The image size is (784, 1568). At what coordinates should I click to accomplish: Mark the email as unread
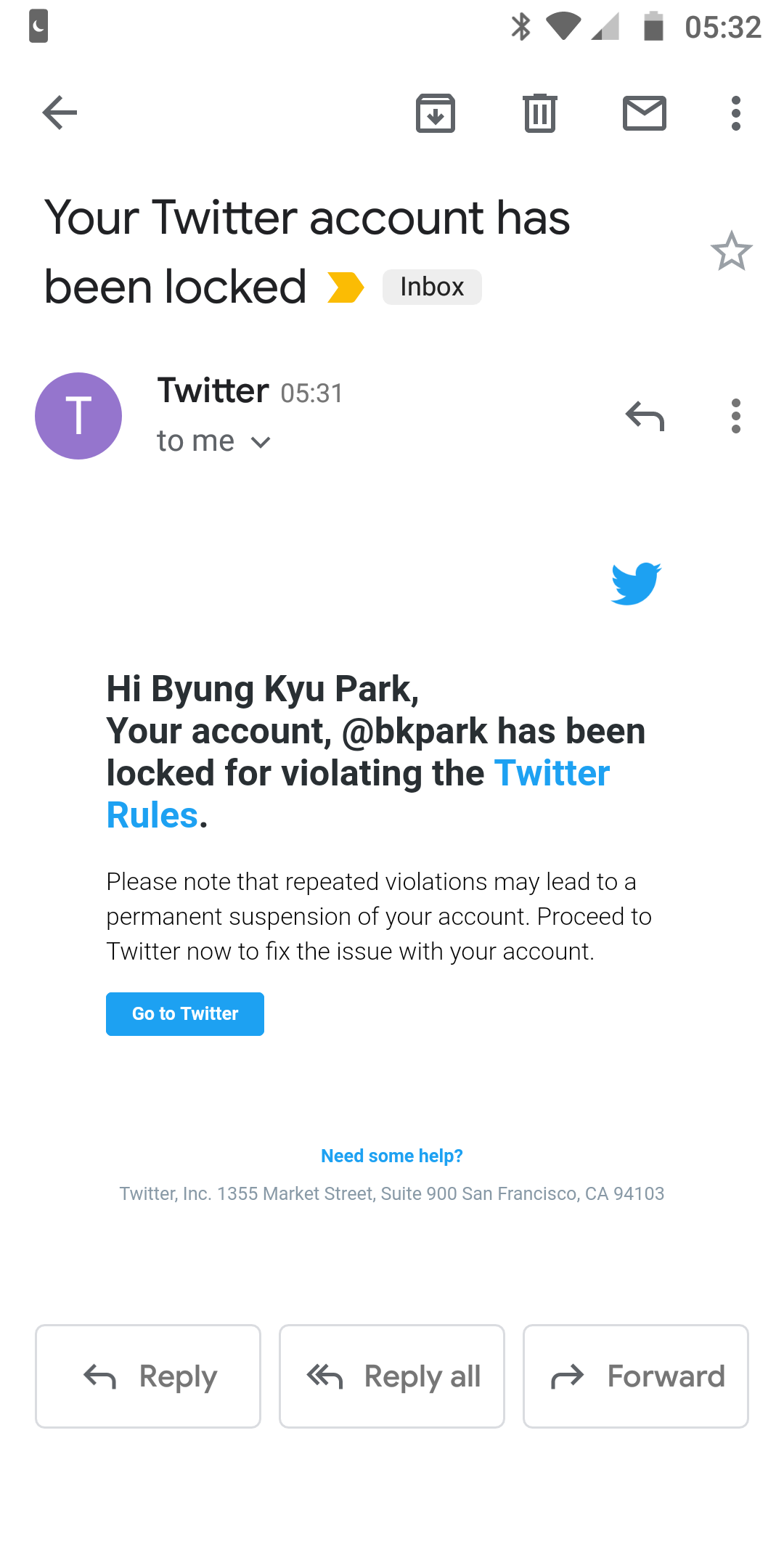coord(645,113)
